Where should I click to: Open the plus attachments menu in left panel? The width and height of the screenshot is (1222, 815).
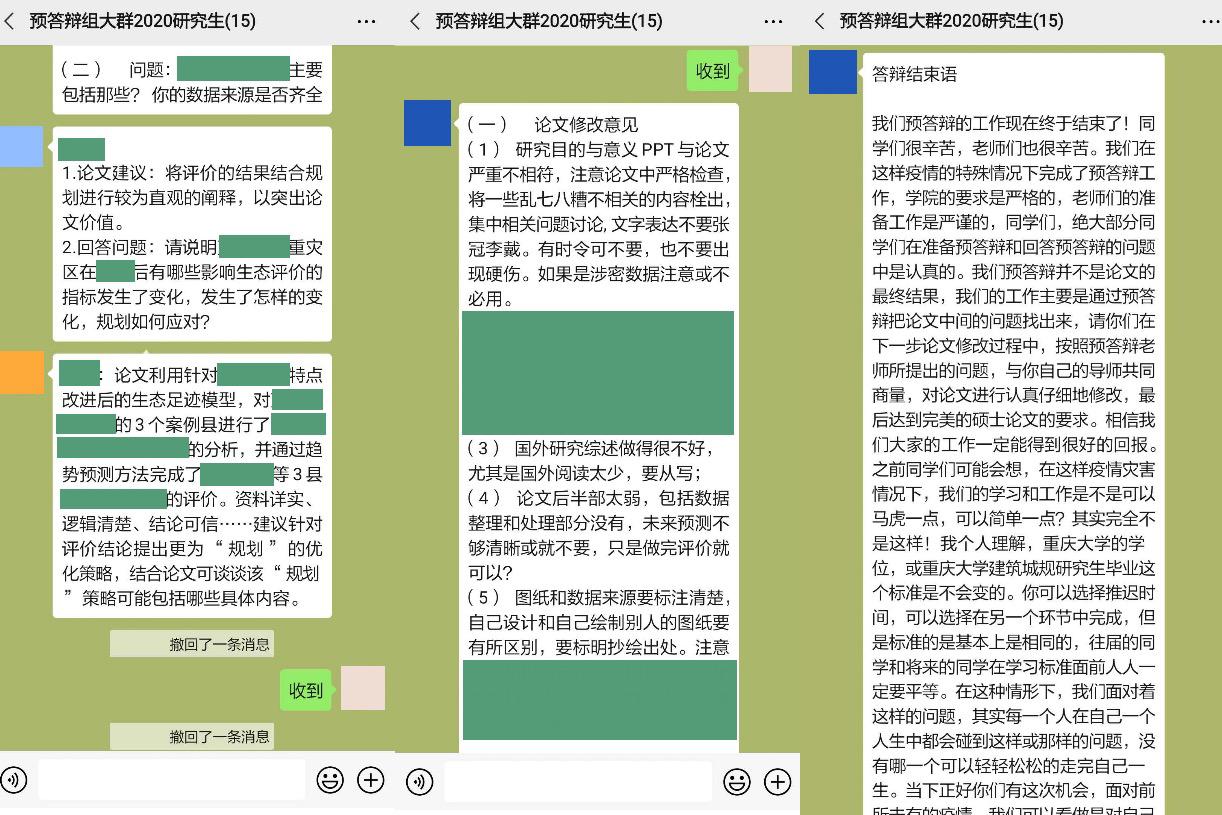[371, 780]
